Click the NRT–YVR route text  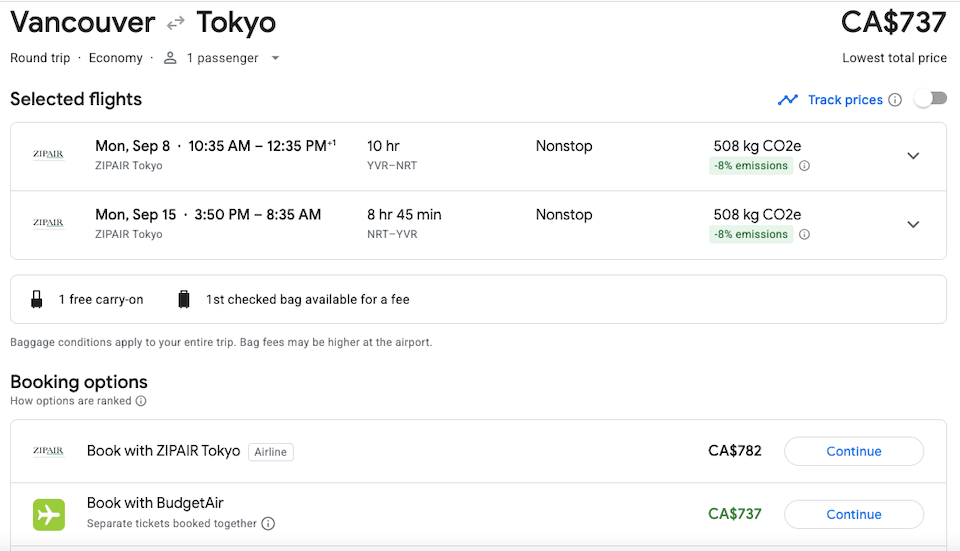click(x=392, y=234)
